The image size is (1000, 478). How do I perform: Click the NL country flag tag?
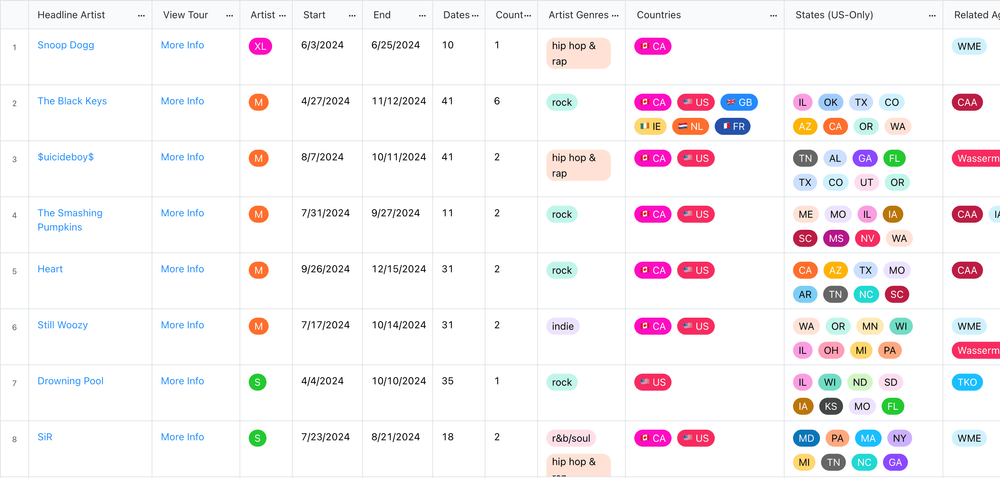[690, 127]
